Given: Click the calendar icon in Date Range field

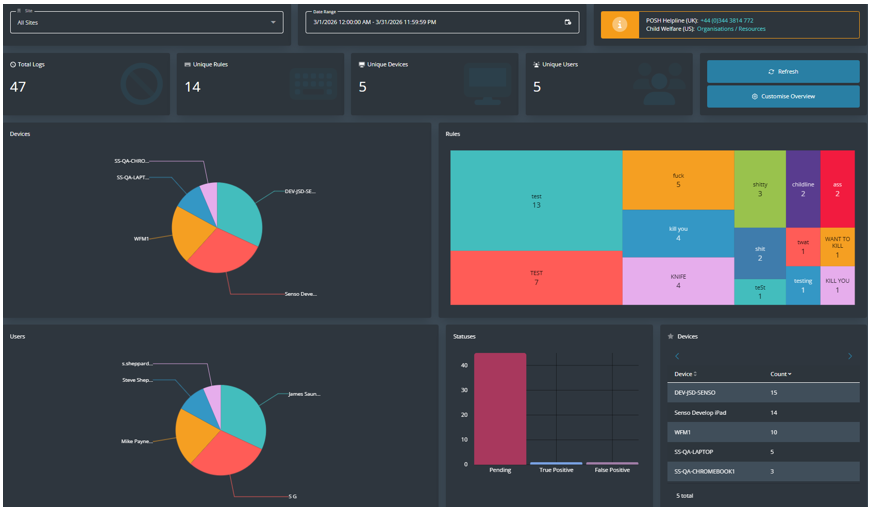Looking at the screenshot, I should coord(568,22).
